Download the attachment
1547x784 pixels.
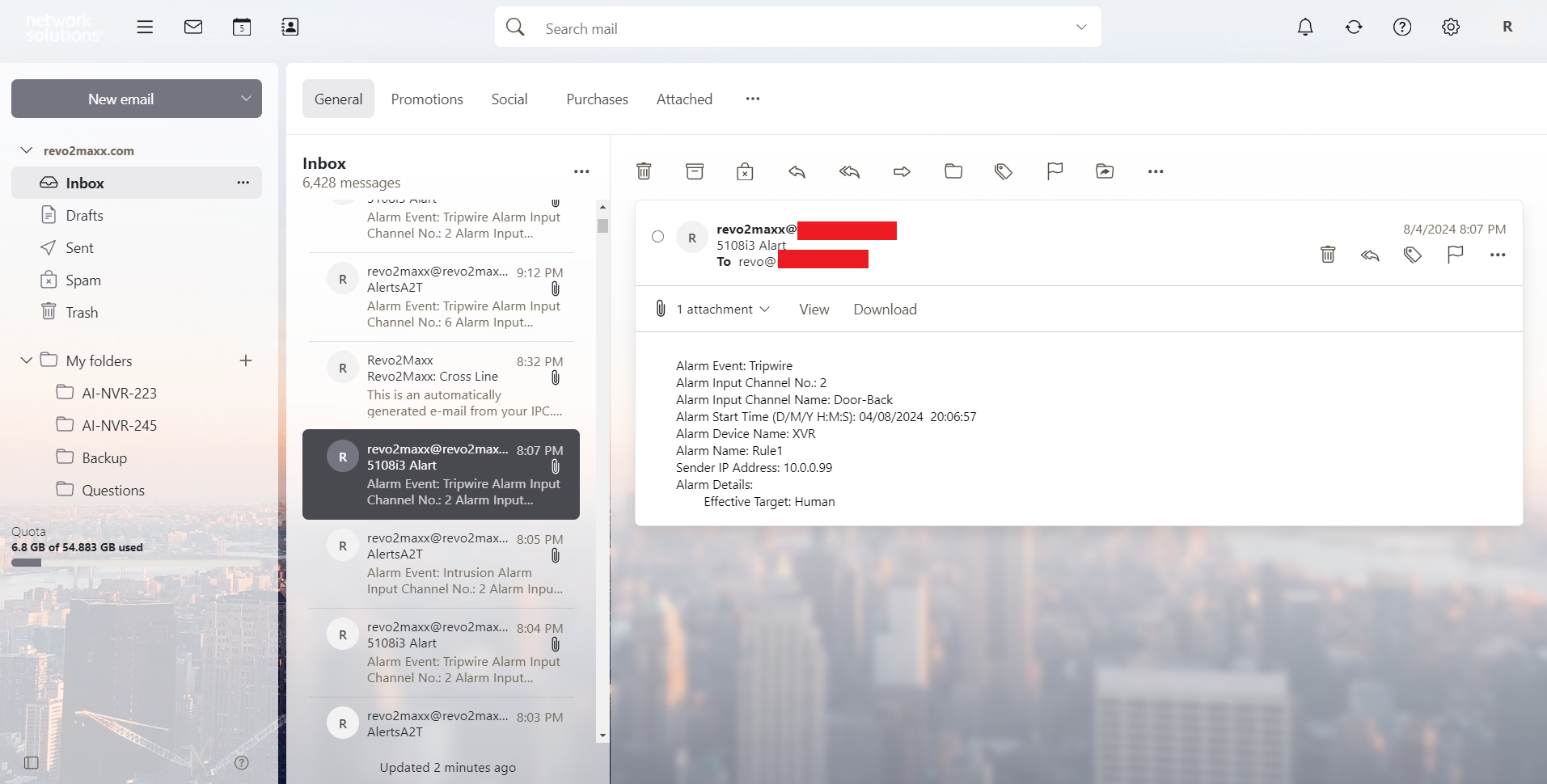[885, 310]
